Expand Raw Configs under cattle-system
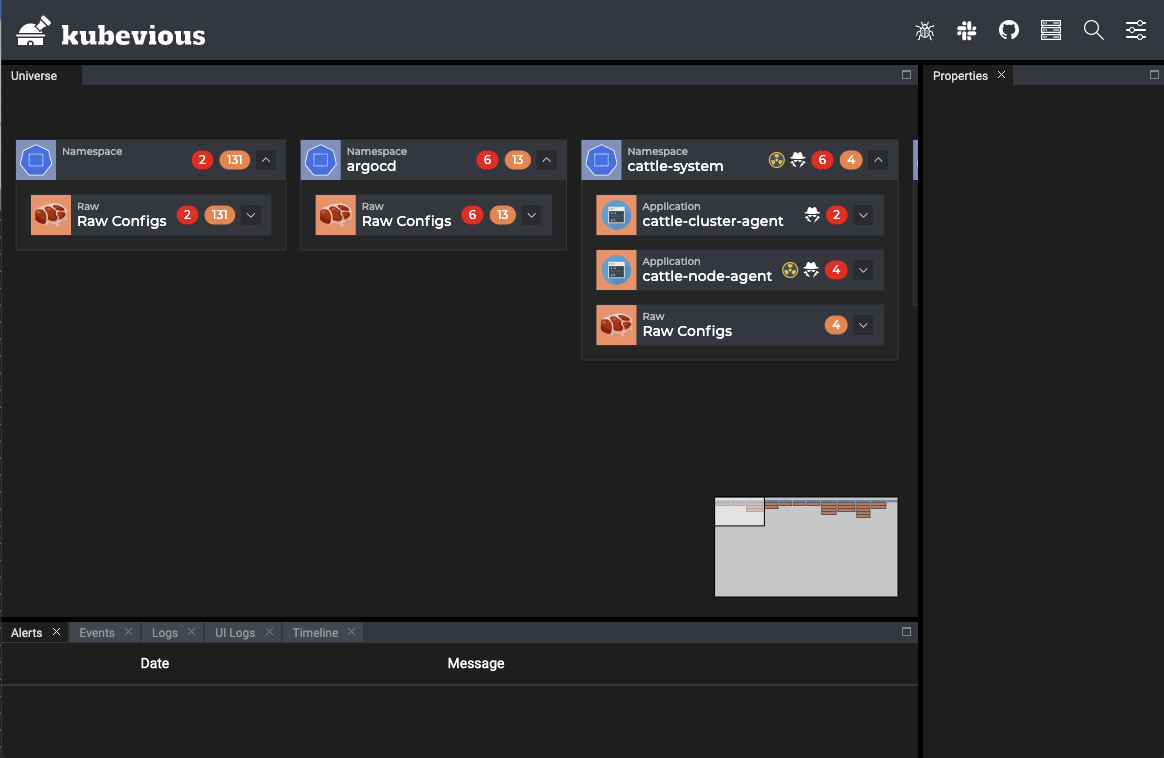Viewport: 1164px width, 758px height. point(863,325)
